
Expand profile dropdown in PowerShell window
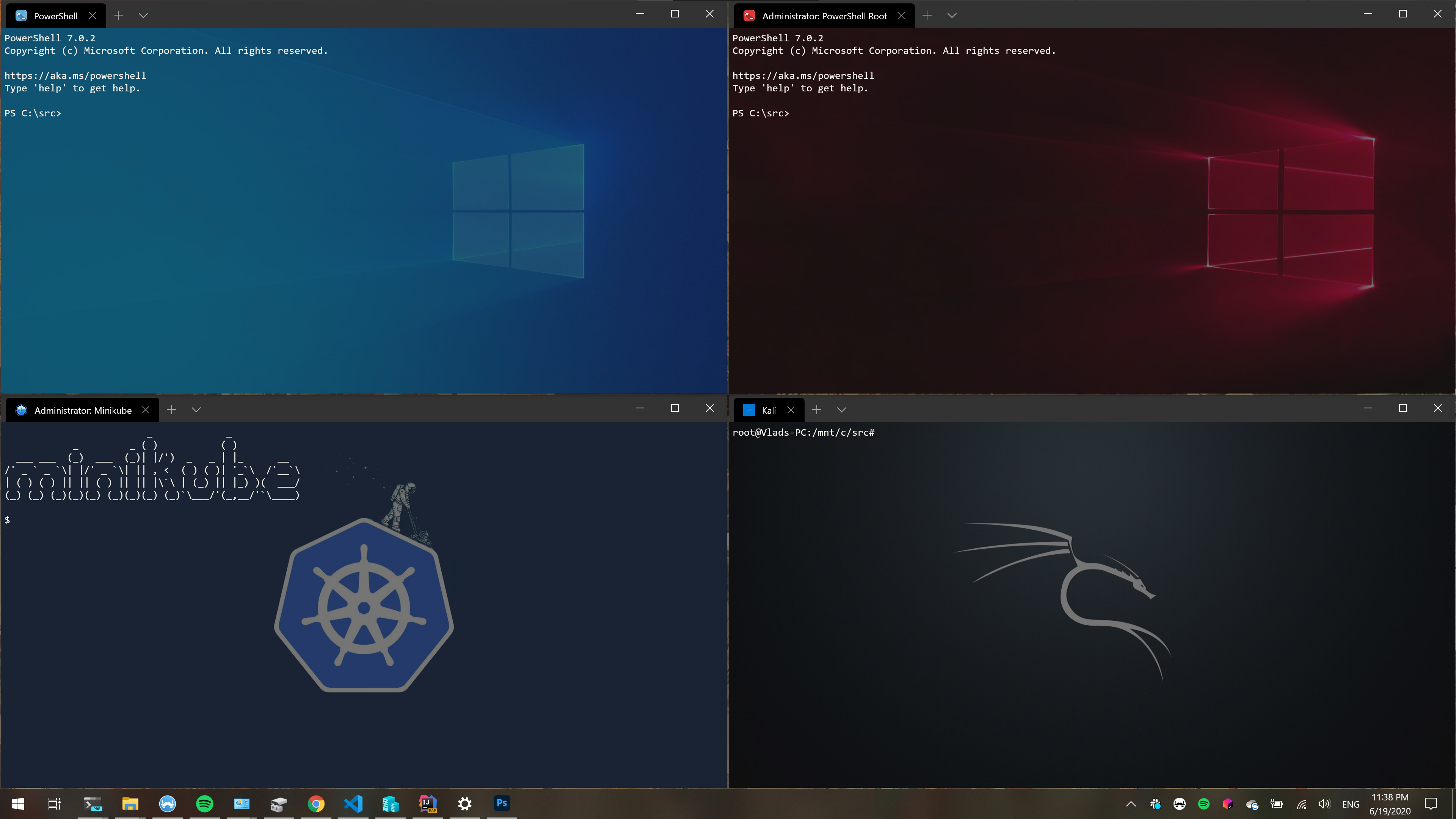(x=143, y=15)
